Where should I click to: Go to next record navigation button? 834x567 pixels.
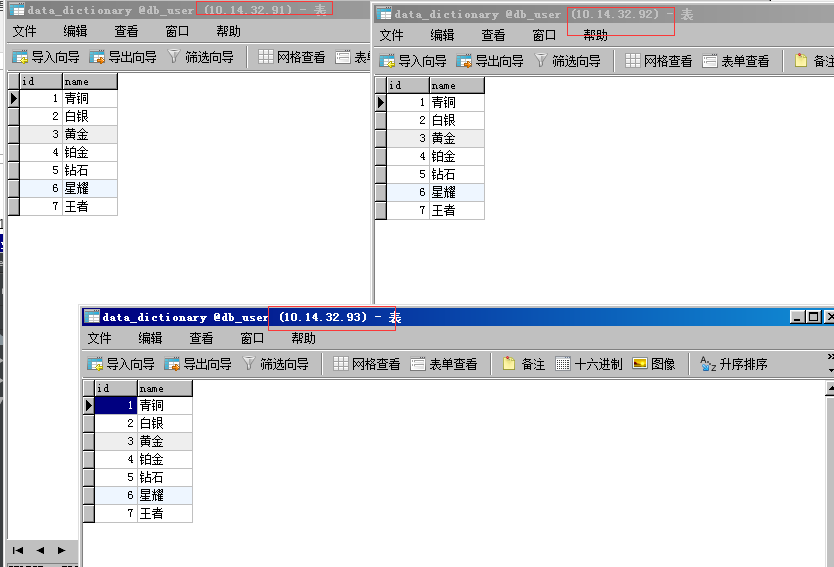62,550
